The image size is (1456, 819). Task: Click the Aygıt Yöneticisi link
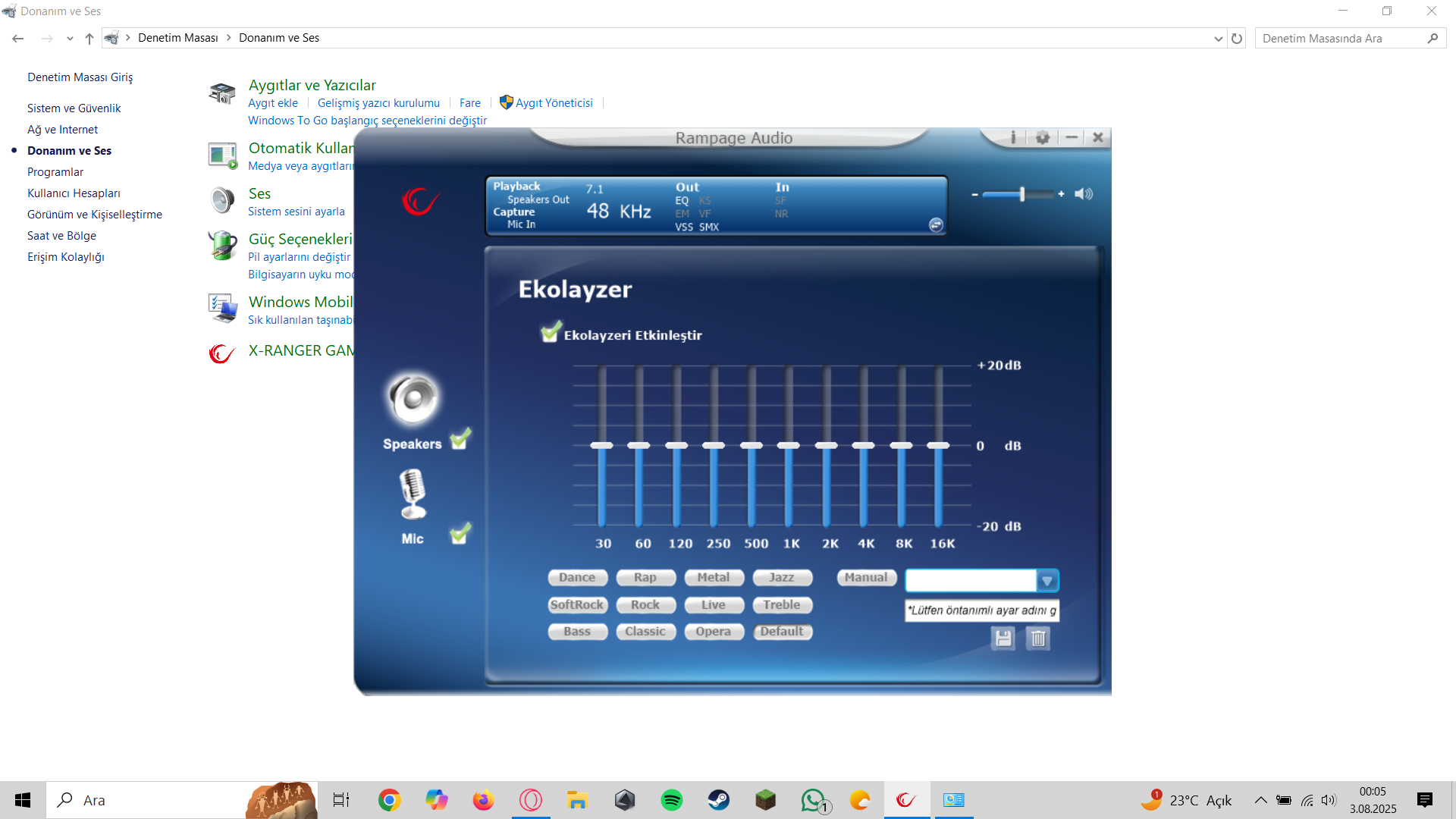(x=554, y=103)
